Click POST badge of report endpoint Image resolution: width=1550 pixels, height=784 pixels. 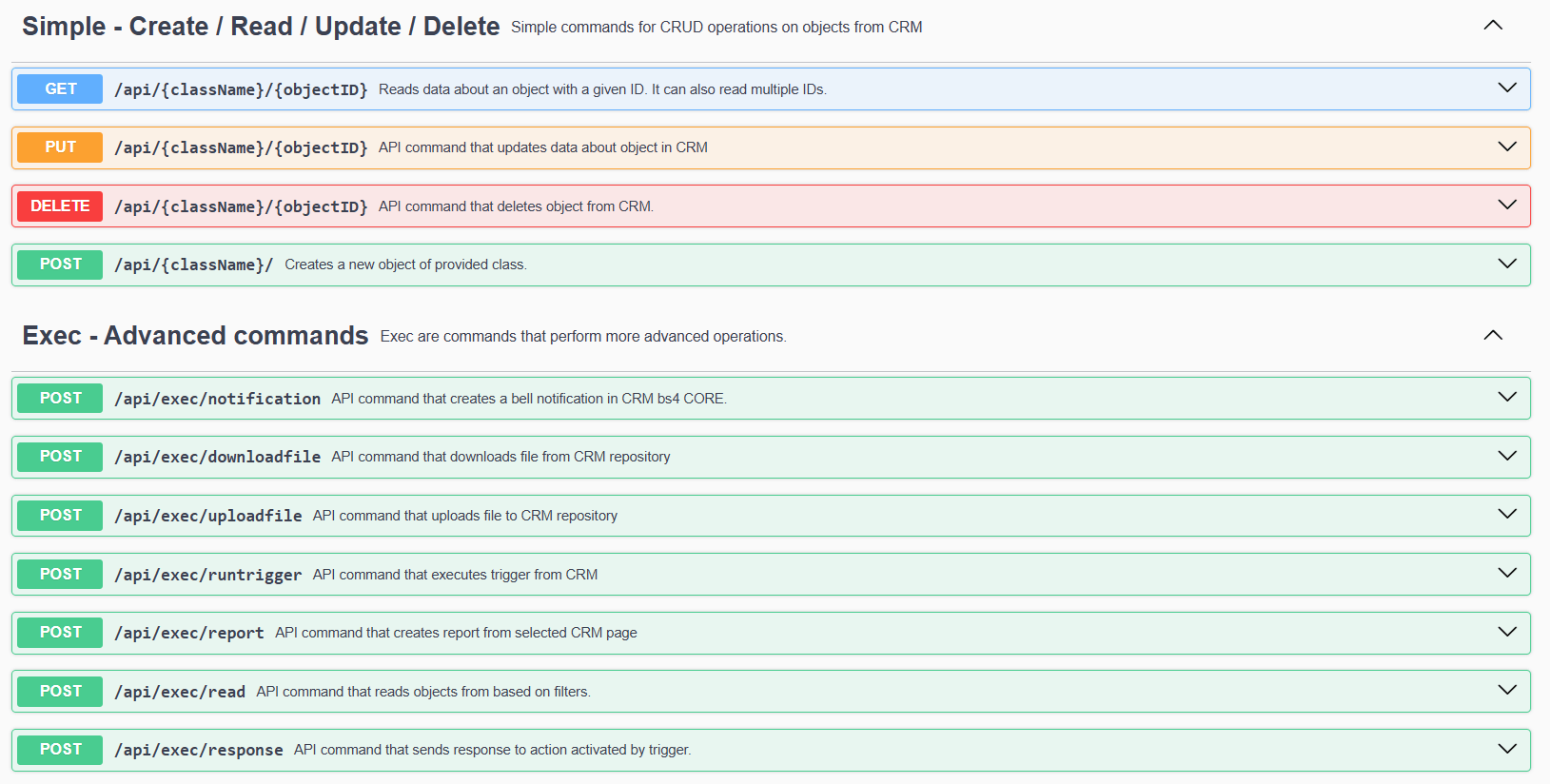60,633
